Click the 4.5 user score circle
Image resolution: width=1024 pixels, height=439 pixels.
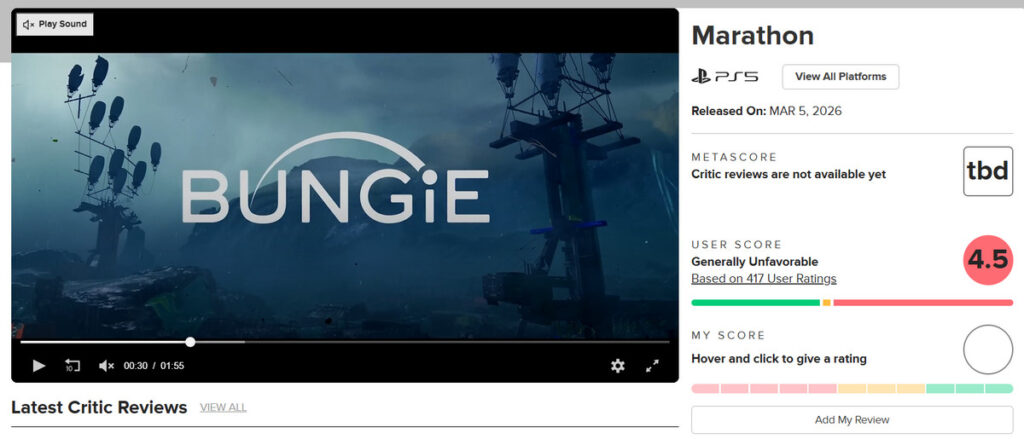tap(988, 260)
